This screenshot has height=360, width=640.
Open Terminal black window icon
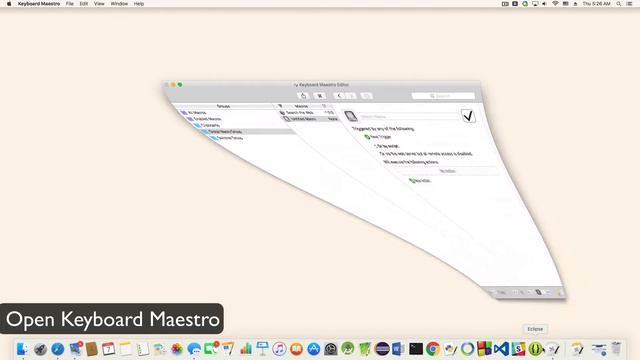(416, 349)
